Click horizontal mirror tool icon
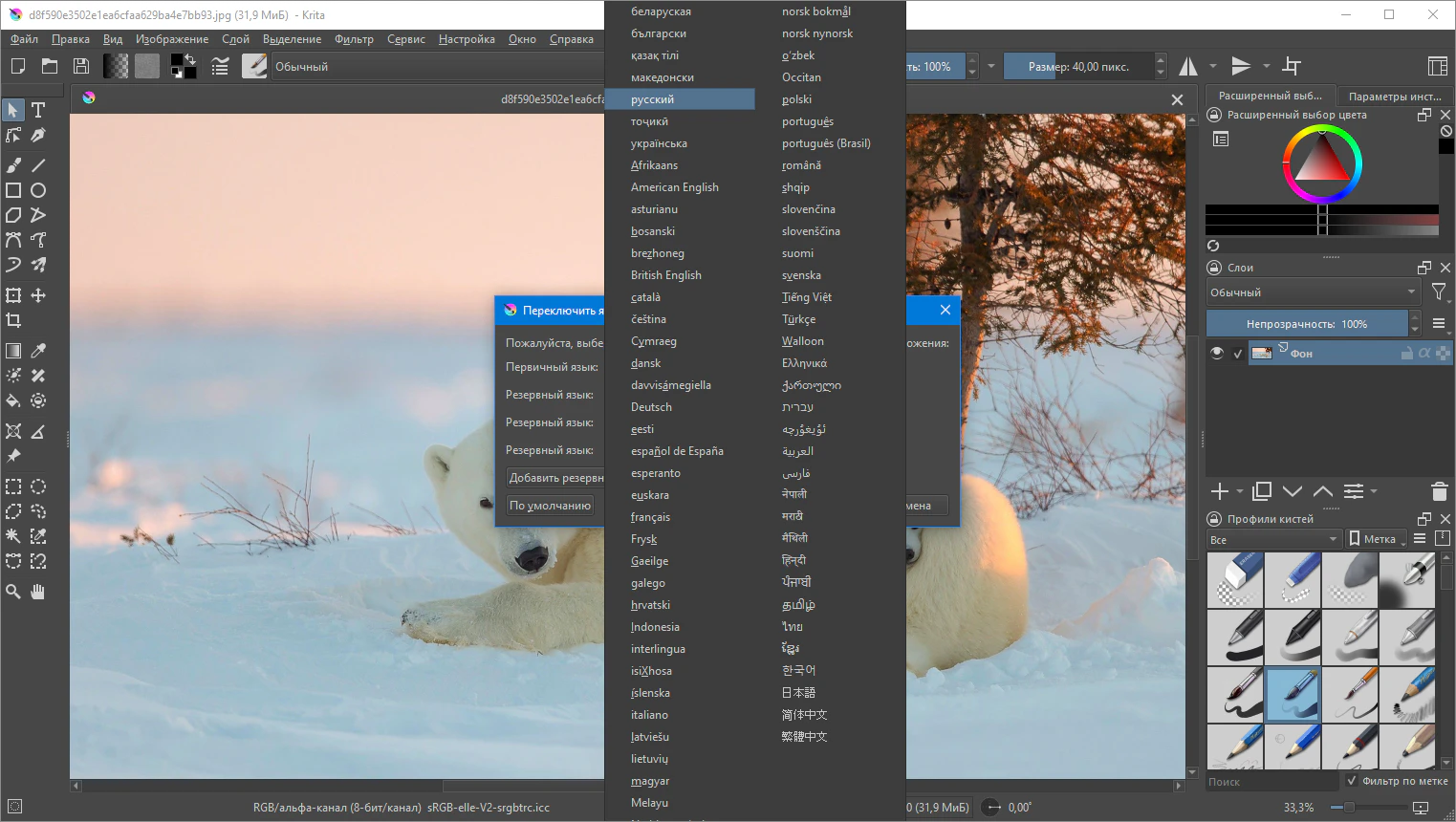This screenshot has width=1456, height=822. click(x=1188, y=66)
